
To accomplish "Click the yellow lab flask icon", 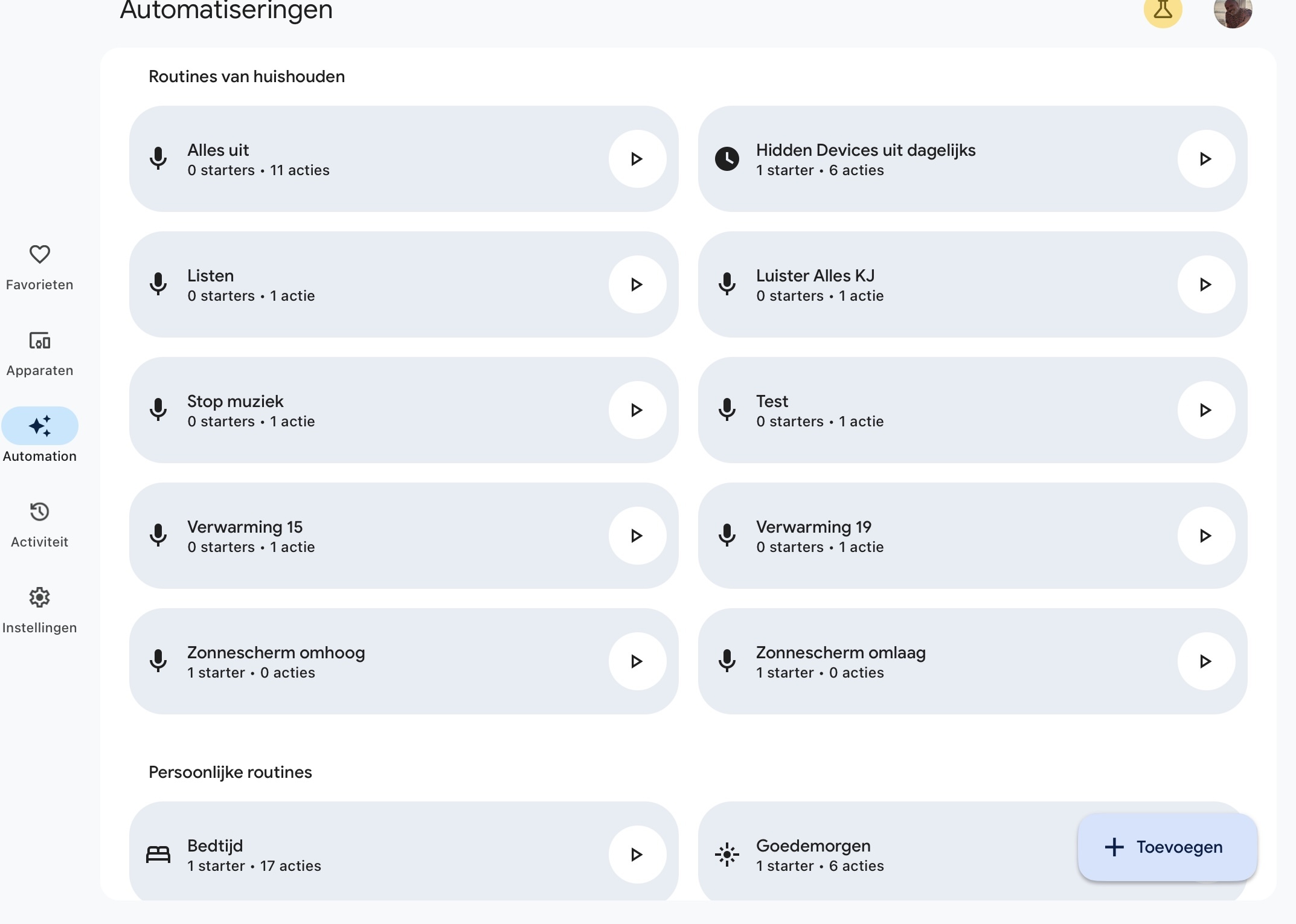I will point(1163,10).
